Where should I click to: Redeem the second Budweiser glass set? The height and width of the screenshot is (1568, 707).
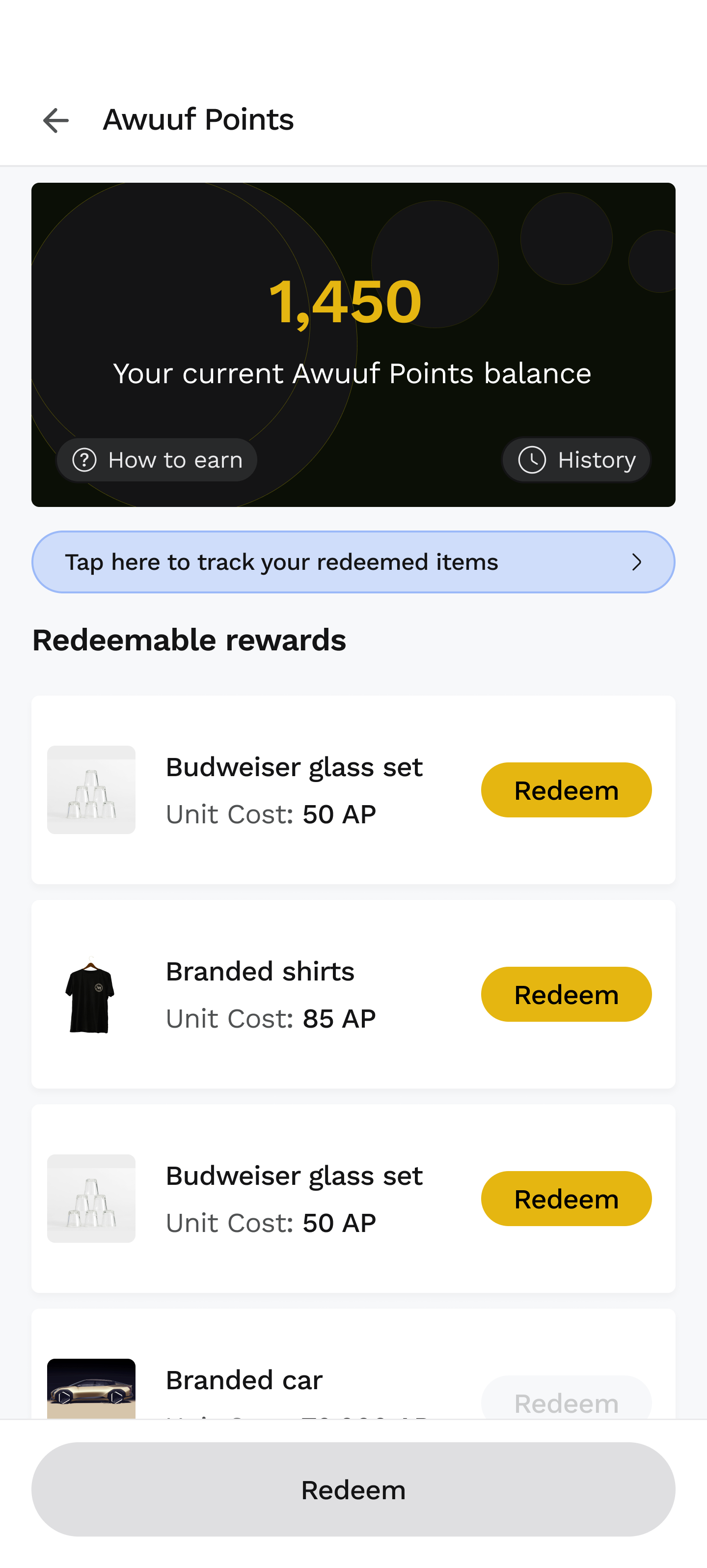566,1198
